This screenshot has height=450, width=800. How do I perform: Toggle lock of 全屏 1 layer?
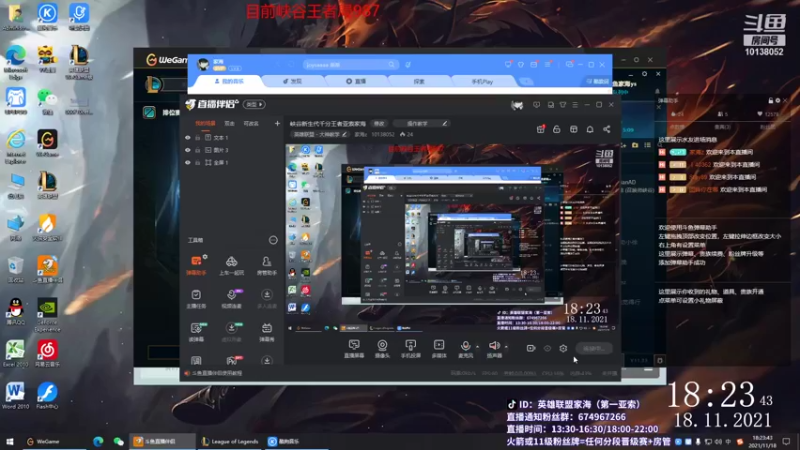(x=197, y=162)
